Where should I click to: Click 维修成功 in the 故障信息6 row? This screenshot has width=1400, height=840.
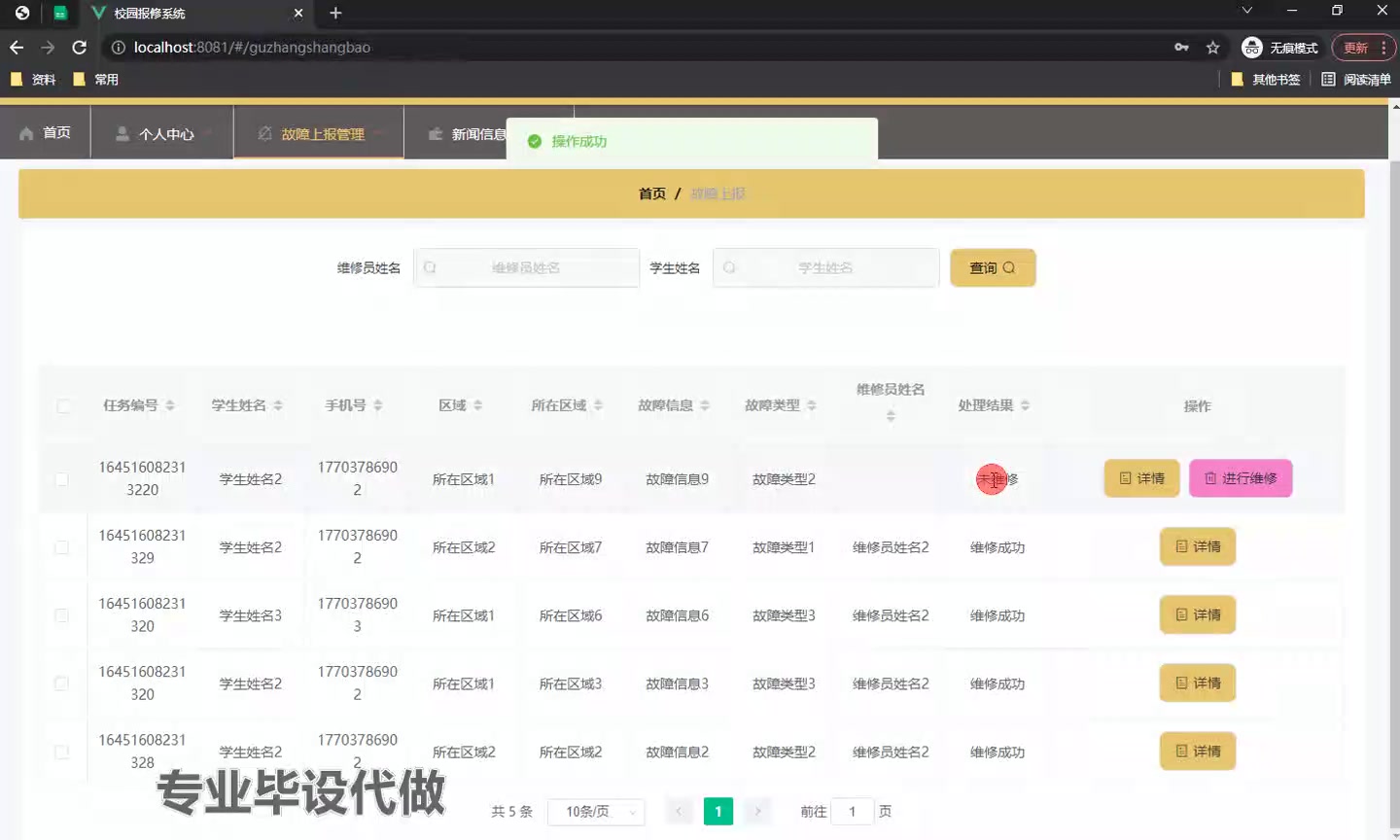click(x=997, y=615)
